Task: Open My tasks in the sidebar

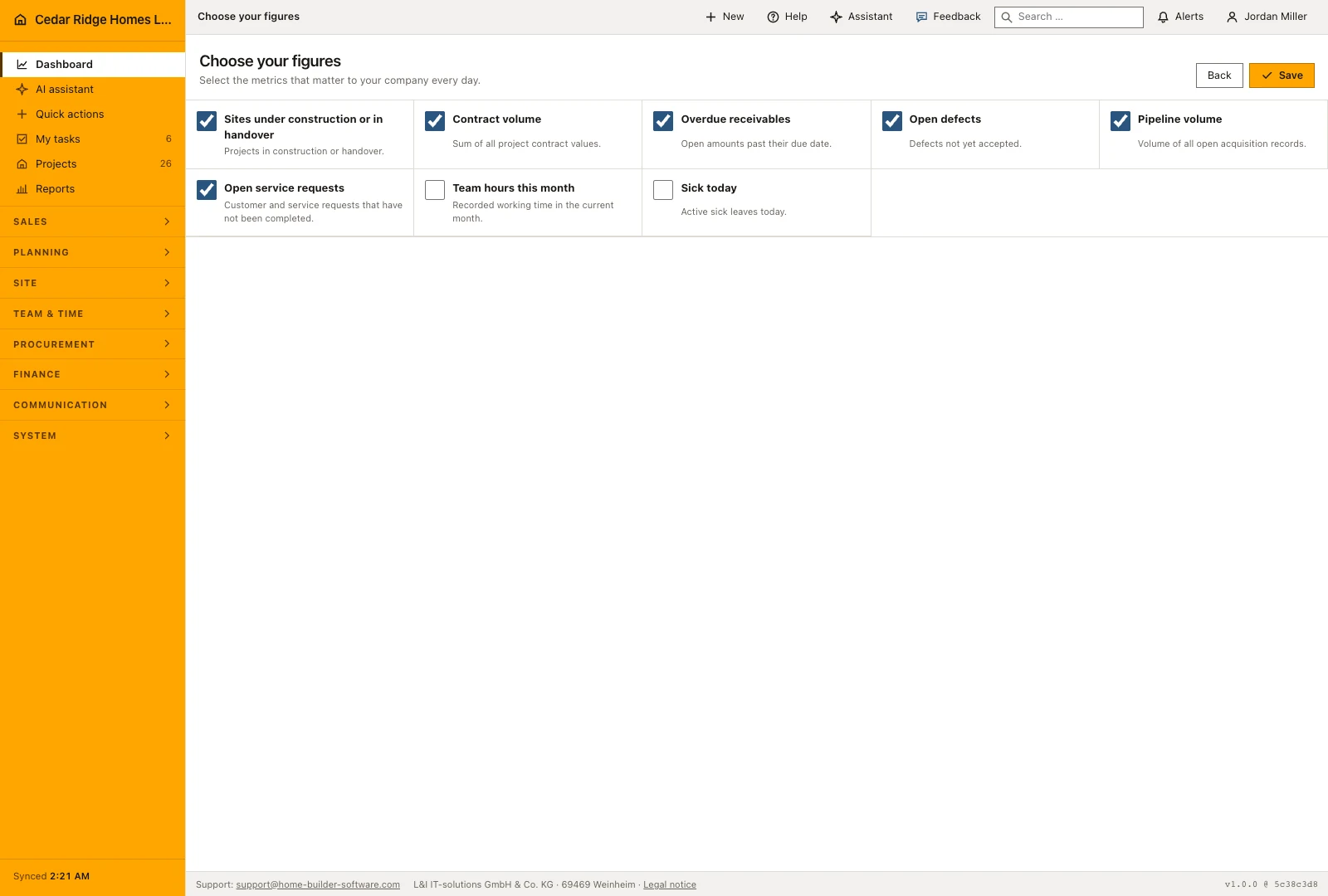Action: 92,139
